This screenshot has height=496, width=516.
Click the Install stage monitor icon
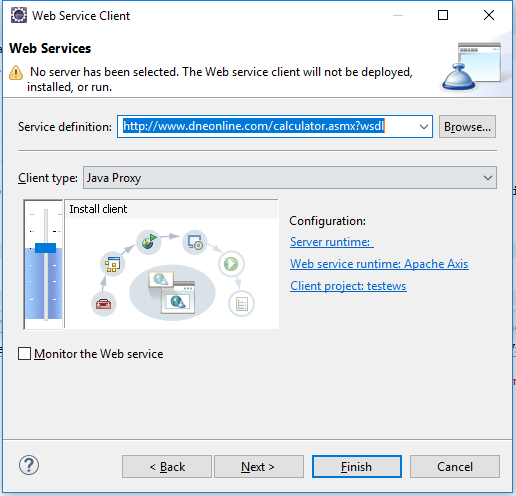195,242
